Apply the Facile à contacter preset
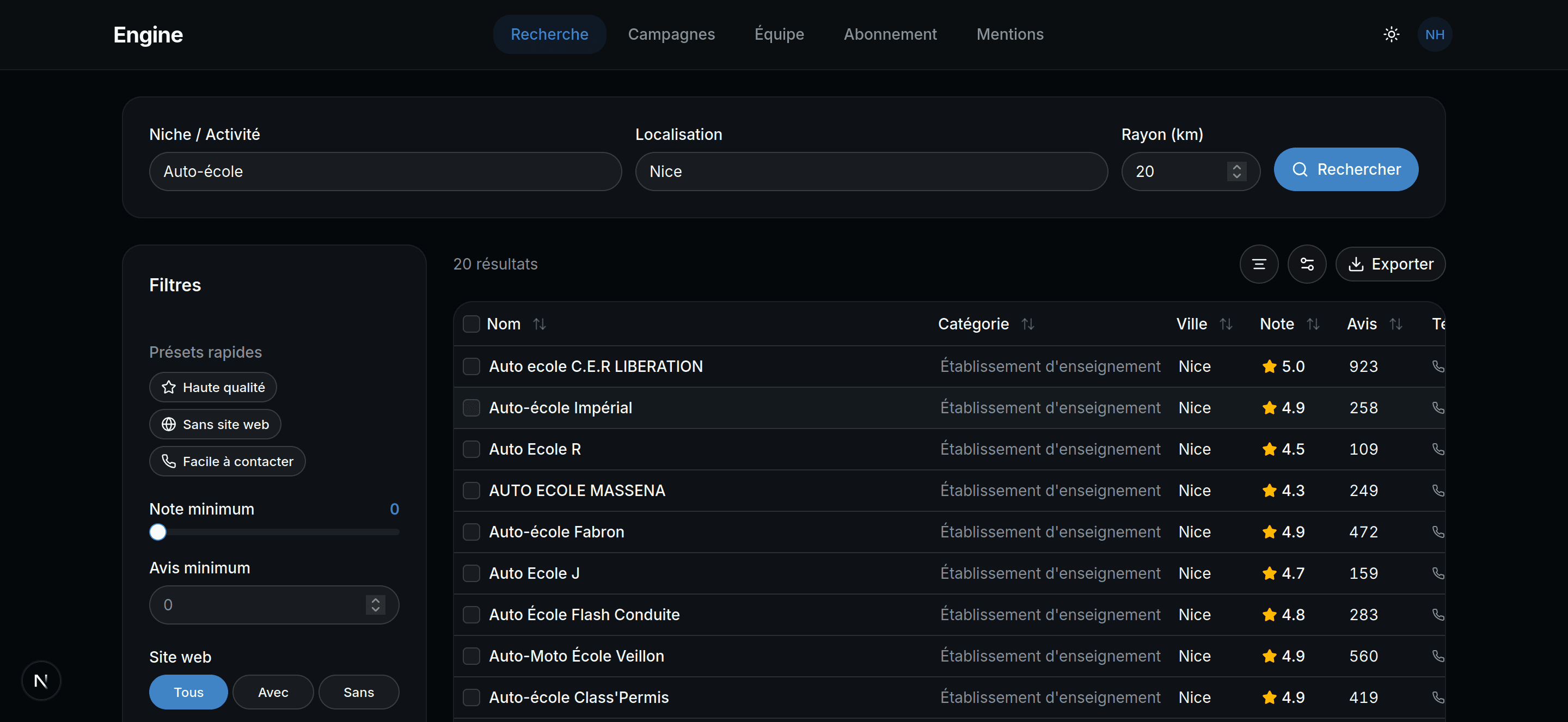The image size is (1568, 722). click(227, 461)
